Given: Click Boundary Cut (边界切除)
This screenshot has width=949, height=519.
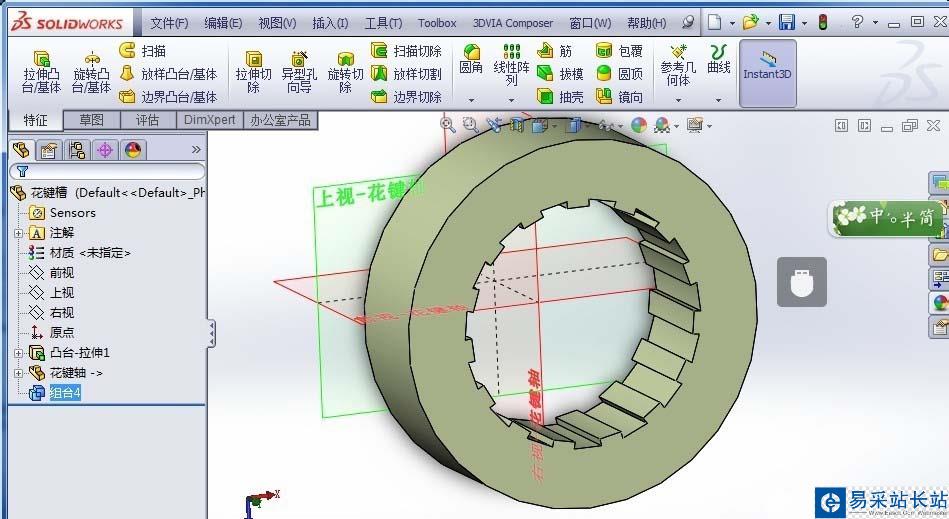Looking at the screenshot, I should point(406,97).
